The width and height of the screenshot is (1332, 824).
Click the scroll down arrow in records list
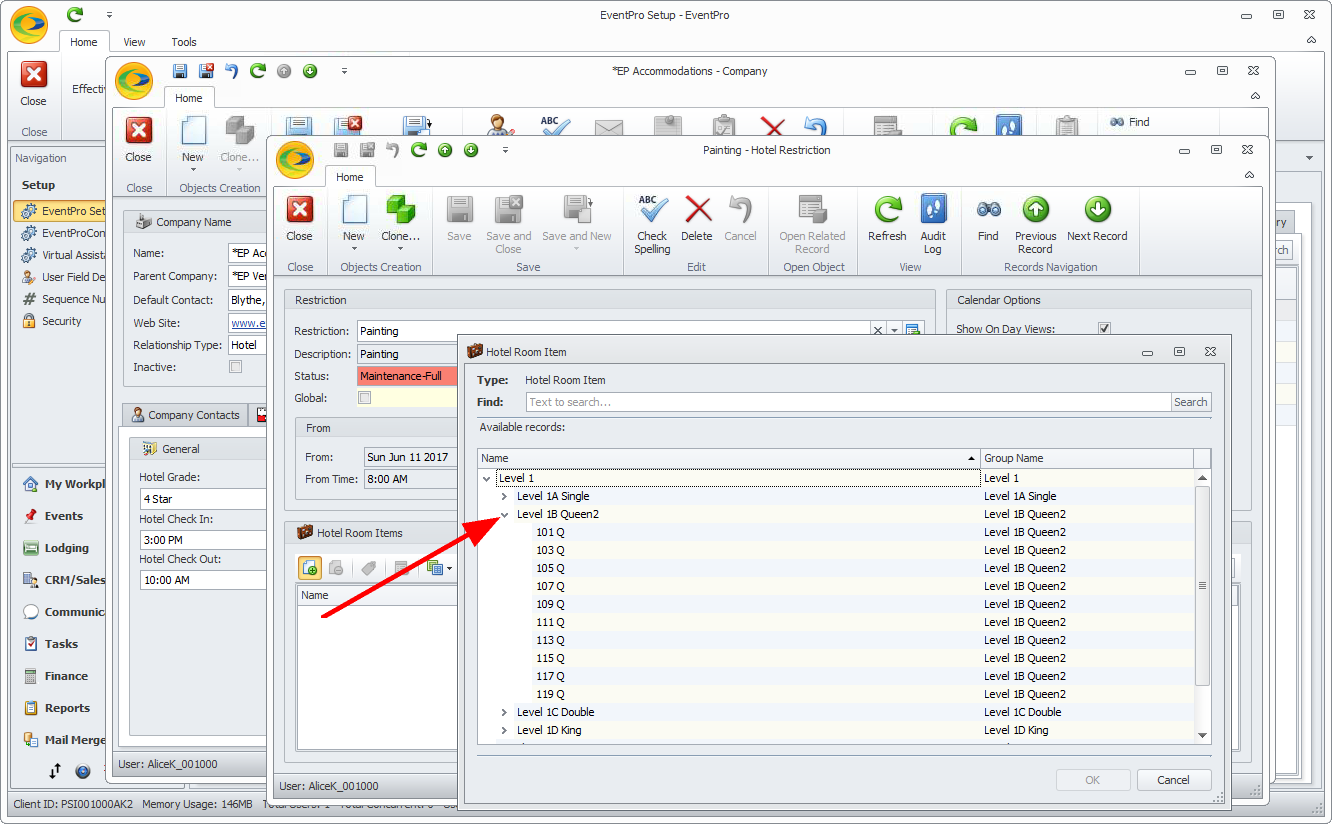(x=1202, y=735)
